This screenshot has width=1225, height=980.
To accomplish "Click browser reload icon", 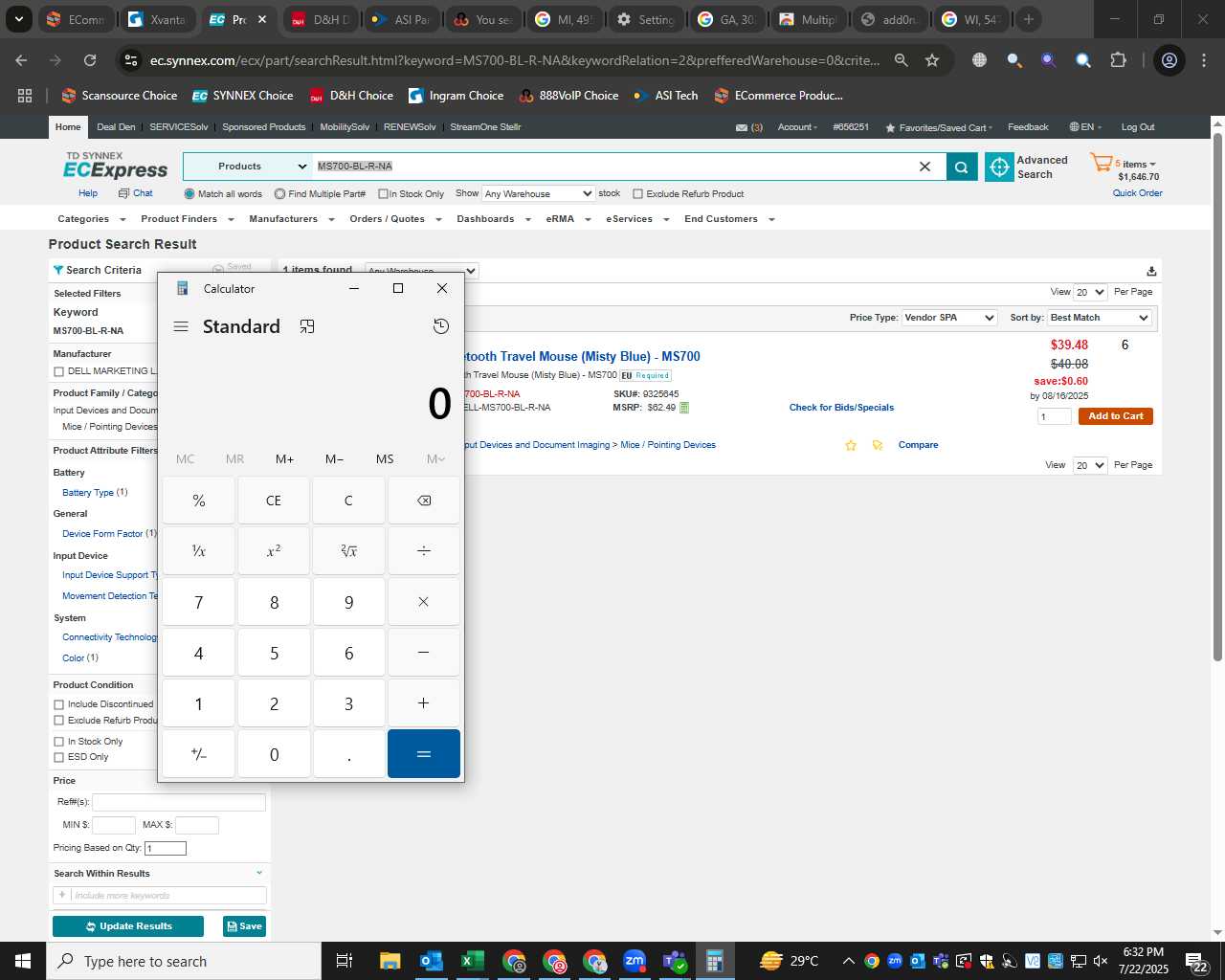I will 90,60.
